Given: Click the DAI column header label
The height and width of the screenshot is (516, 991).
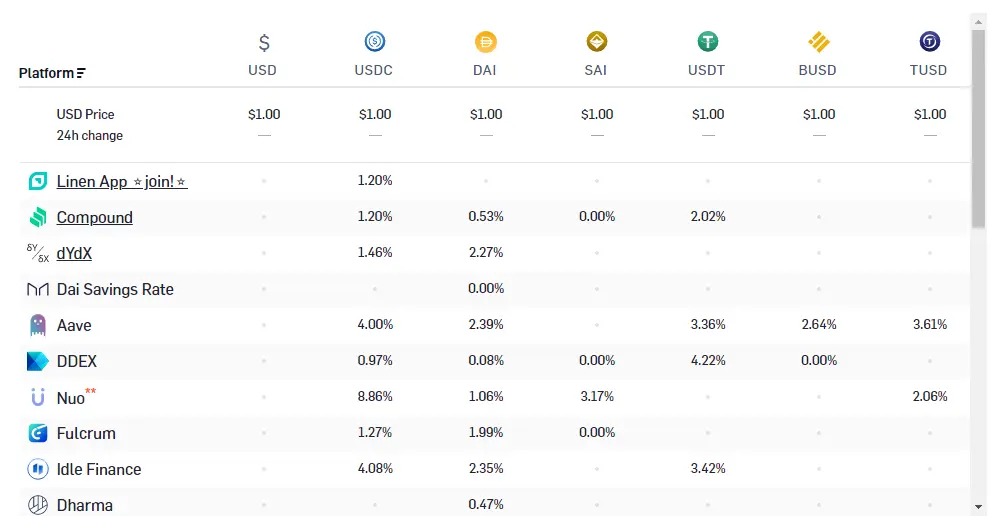Looking at the screenshot, I should coord(485,70).
